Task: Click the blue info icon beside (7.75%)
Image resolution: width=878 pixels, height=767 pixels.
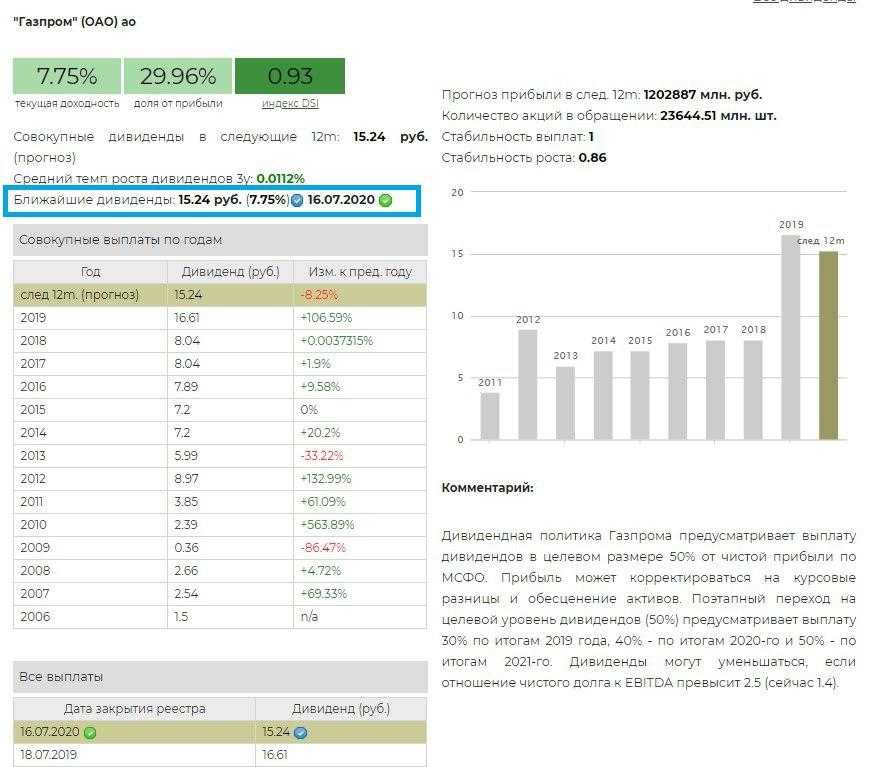Action: pyautogui.click(x=297, y=200)
